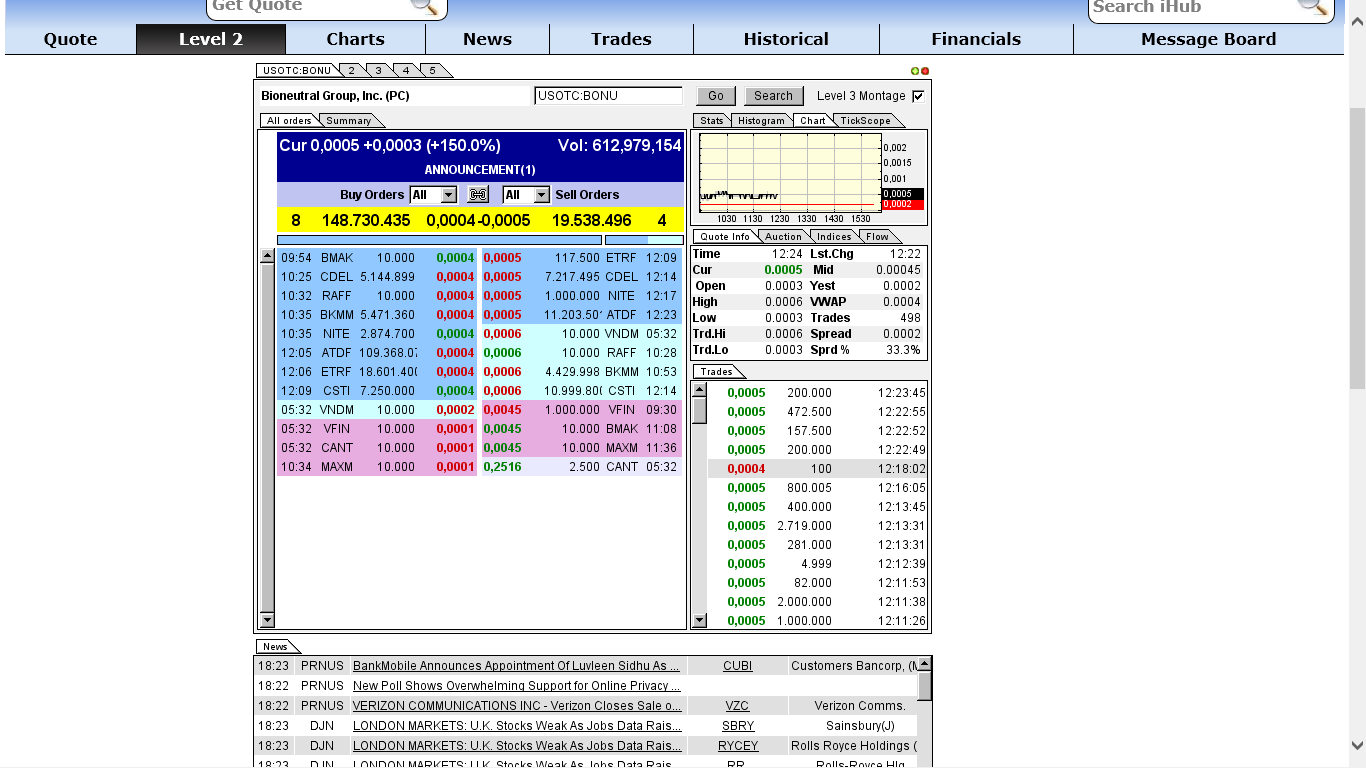
Task: Select the CDEL 5.144.899 buy order row
Action: pyautogui.click(x=378, y=277)
